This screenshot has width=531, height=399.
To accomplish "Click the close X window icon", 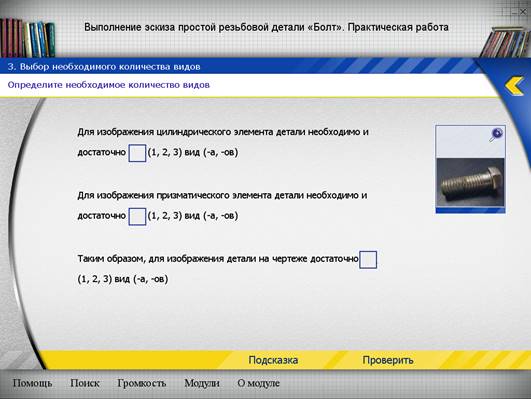I will [x=524, y=11].
